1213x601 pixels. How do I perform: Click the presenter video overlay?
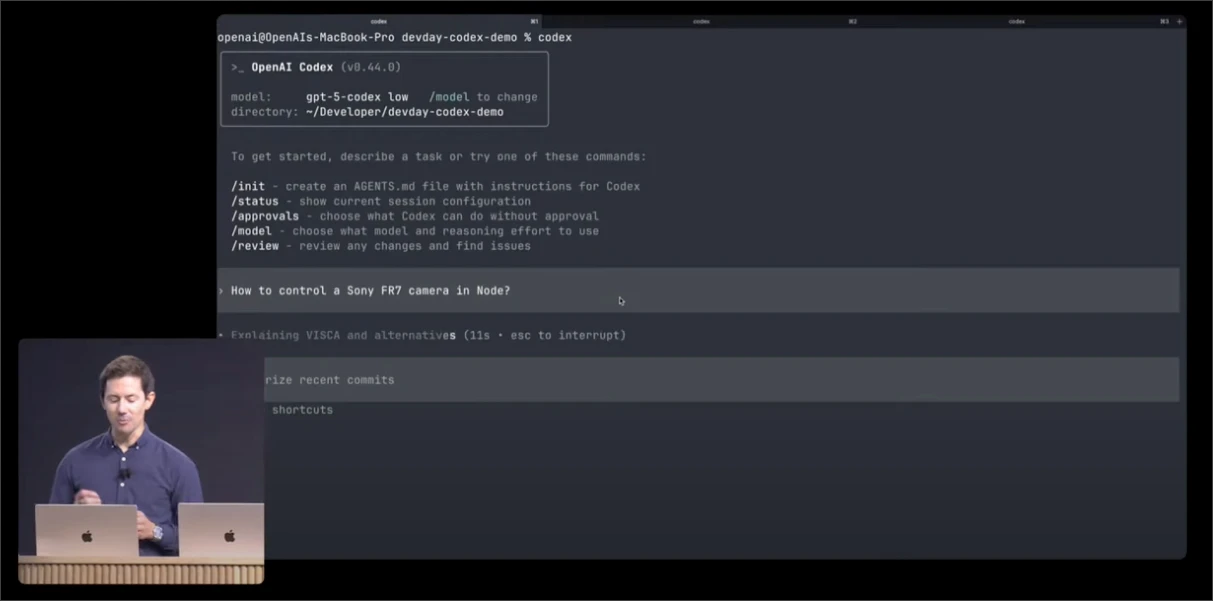[x=141, y=460]
